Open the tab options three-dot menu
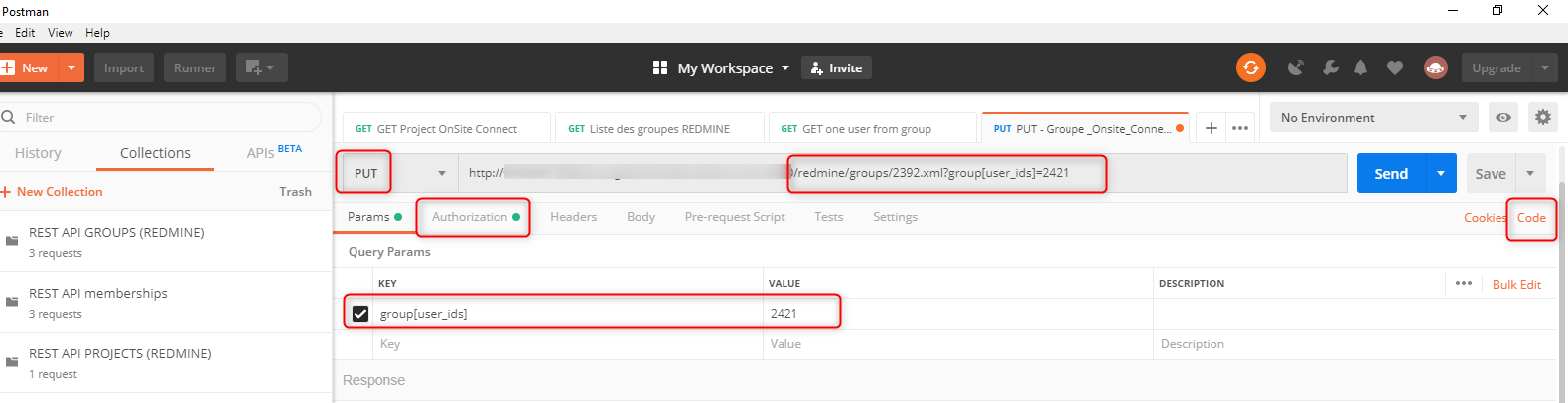1568x403 pixels. point(1240,128)
